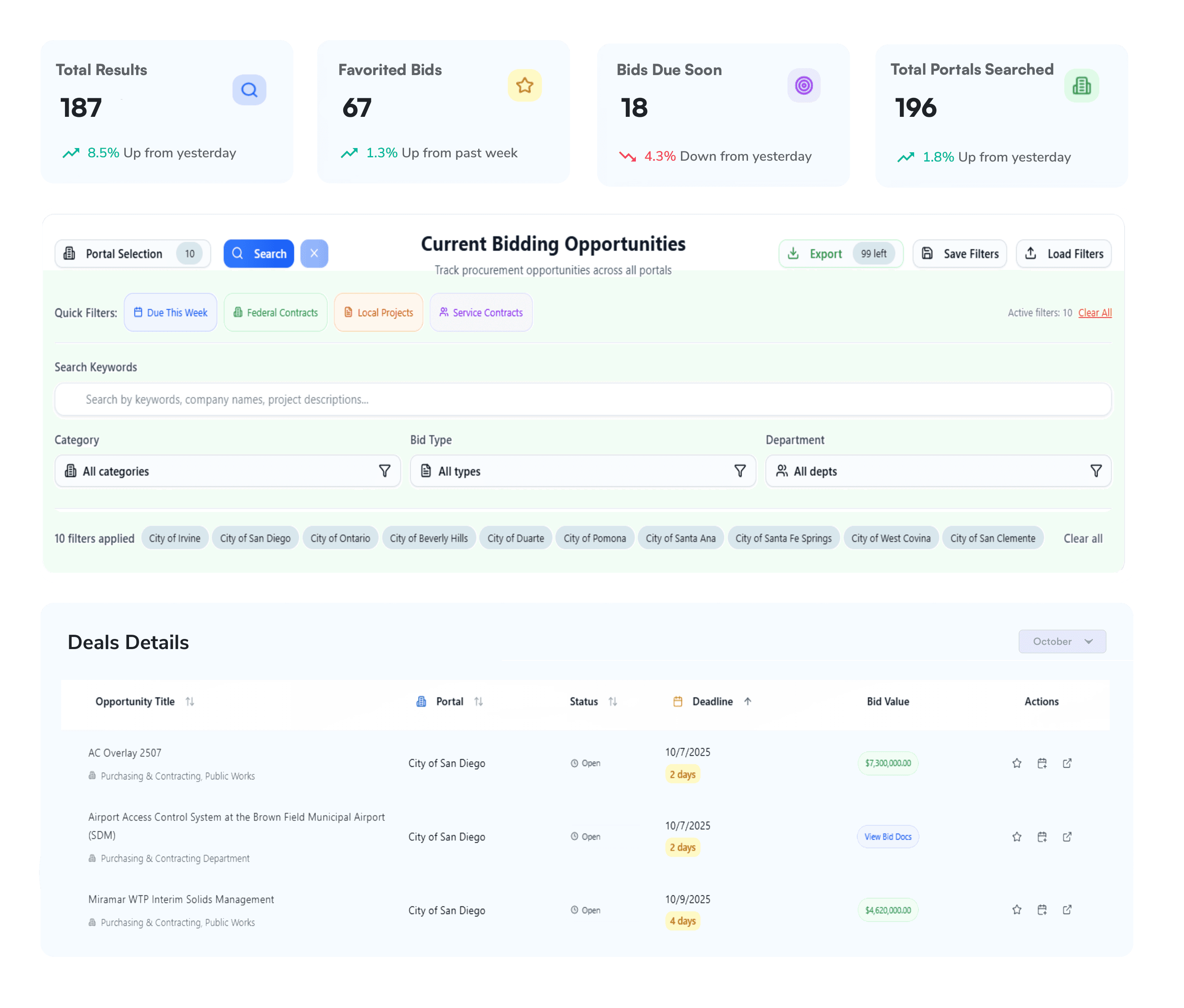
Task: Click the red Clear All link
Action: (x=1094, y=313)
